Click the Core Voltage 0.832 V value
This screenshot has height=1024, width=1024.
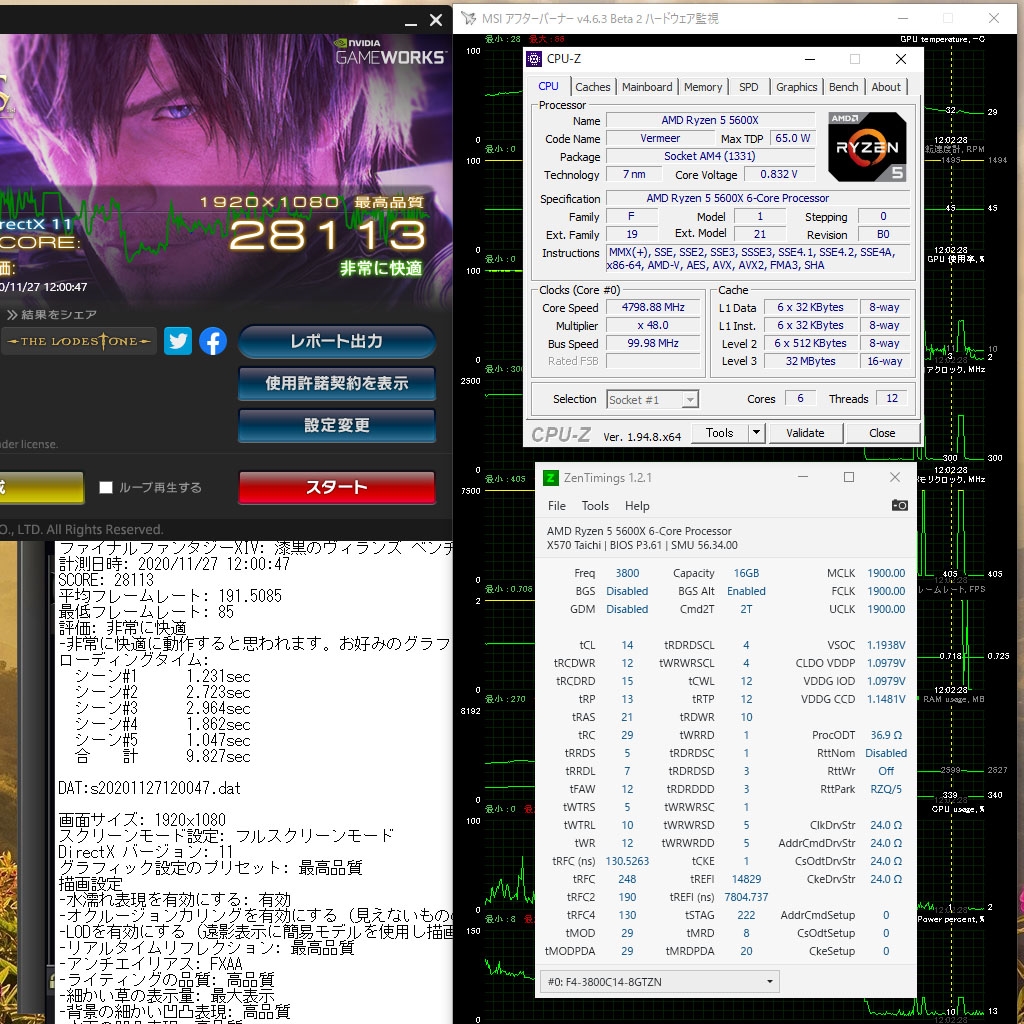778,174
